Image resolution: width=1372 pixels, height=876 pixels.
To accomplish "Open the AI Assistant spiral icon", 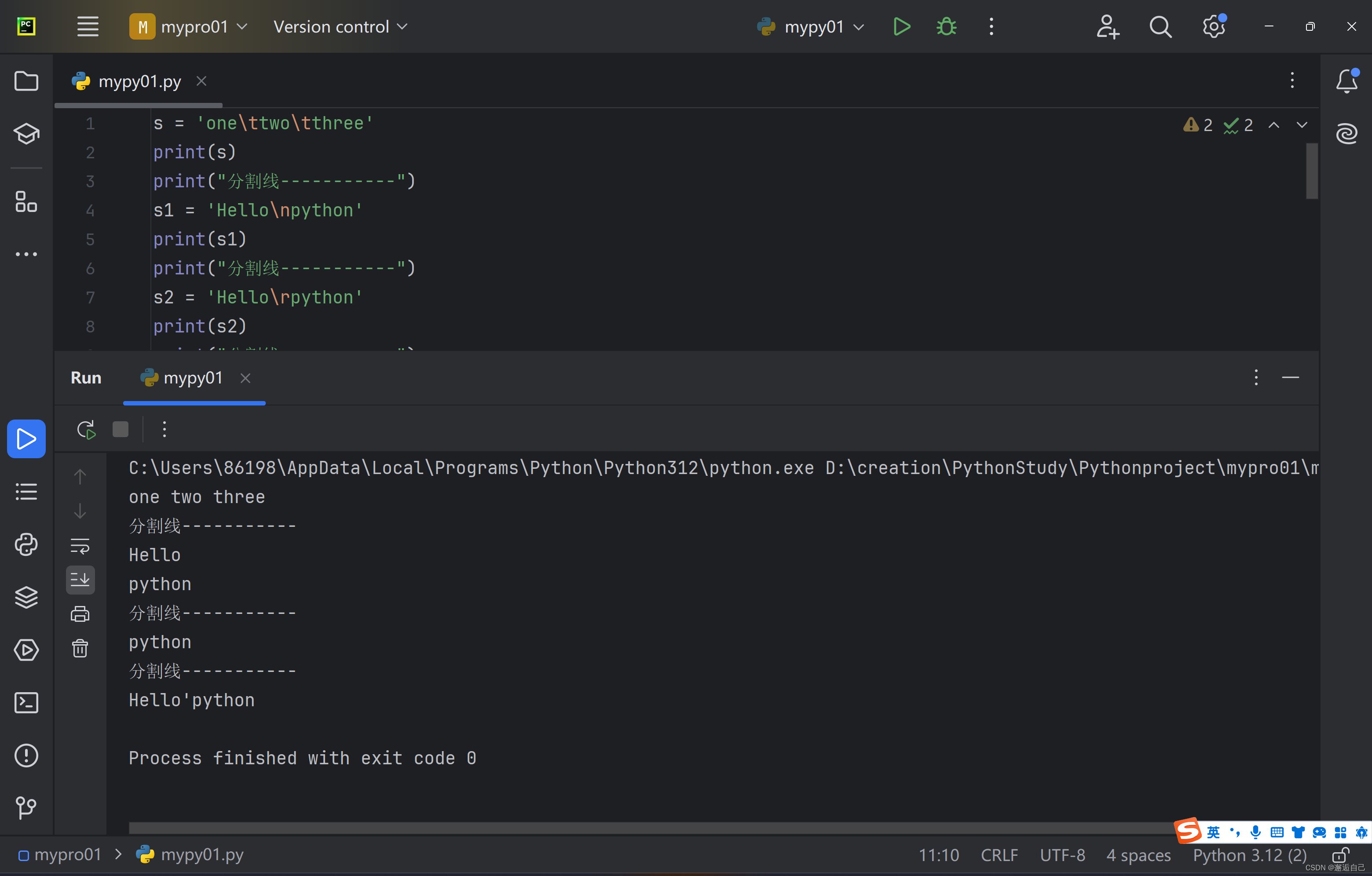I will pyautogui.click(x=1346, y=134).
